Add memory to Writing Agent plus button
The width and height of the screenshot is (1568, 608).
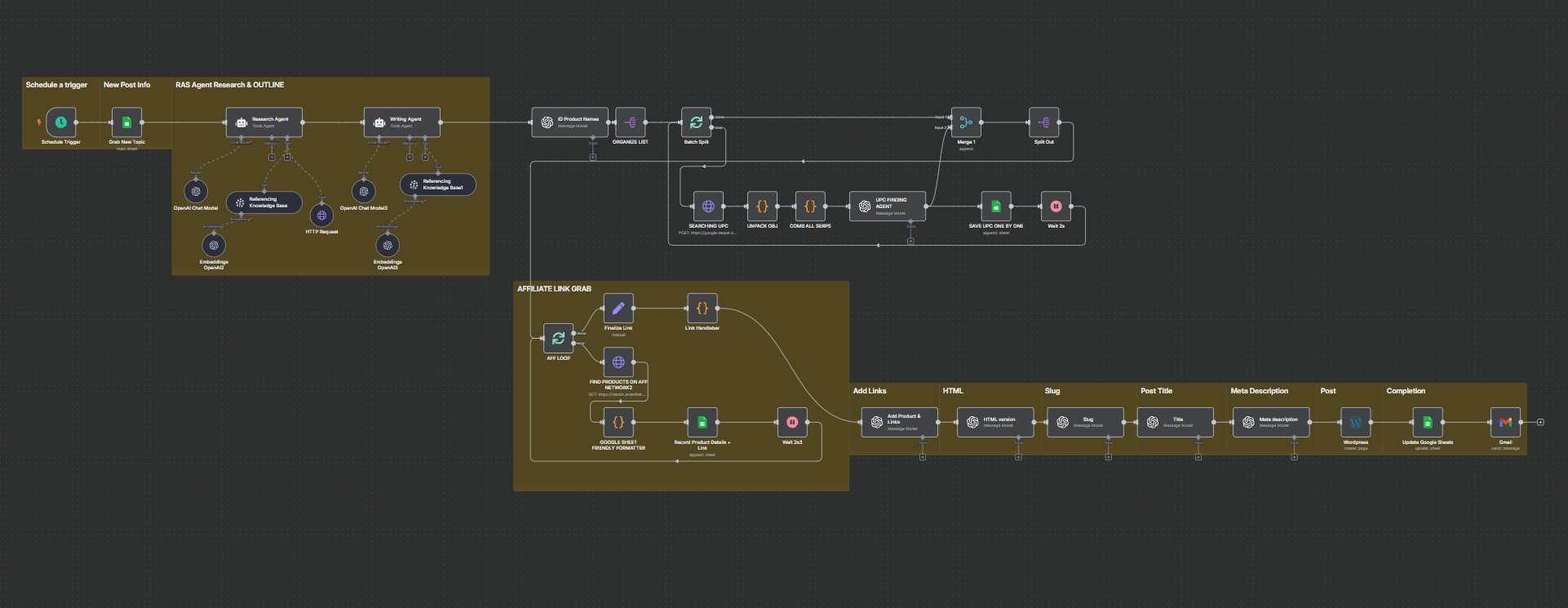pos(410,158)
